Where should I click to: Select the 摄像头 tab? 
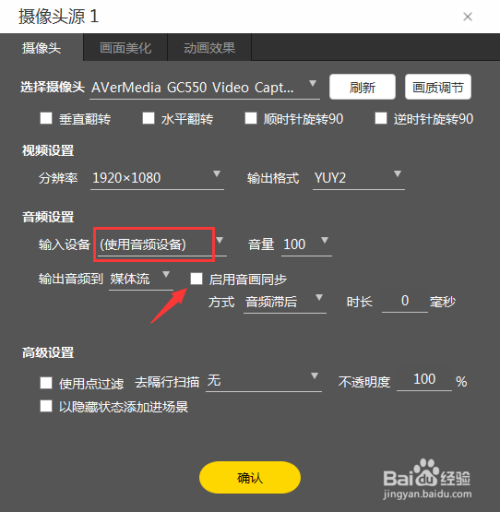pyautogui.click(x=41, y=48)
